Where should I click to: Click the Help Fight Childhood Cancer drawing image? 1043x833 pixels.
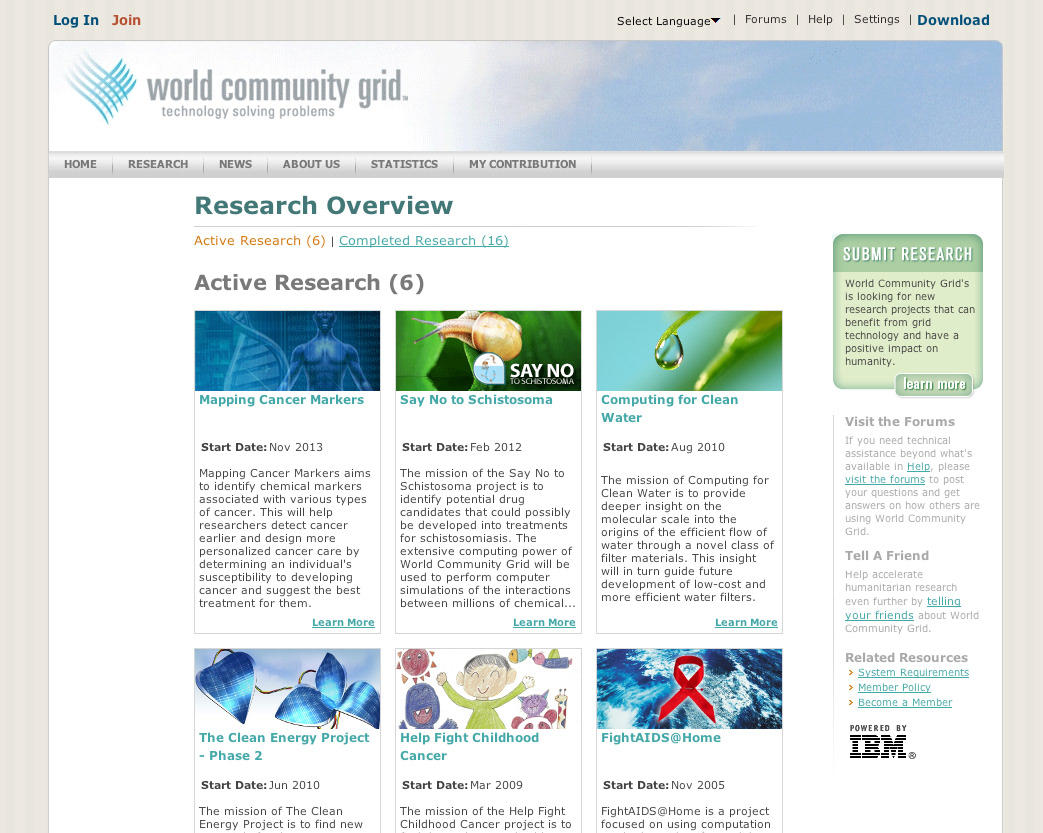[x=488, y=689]
